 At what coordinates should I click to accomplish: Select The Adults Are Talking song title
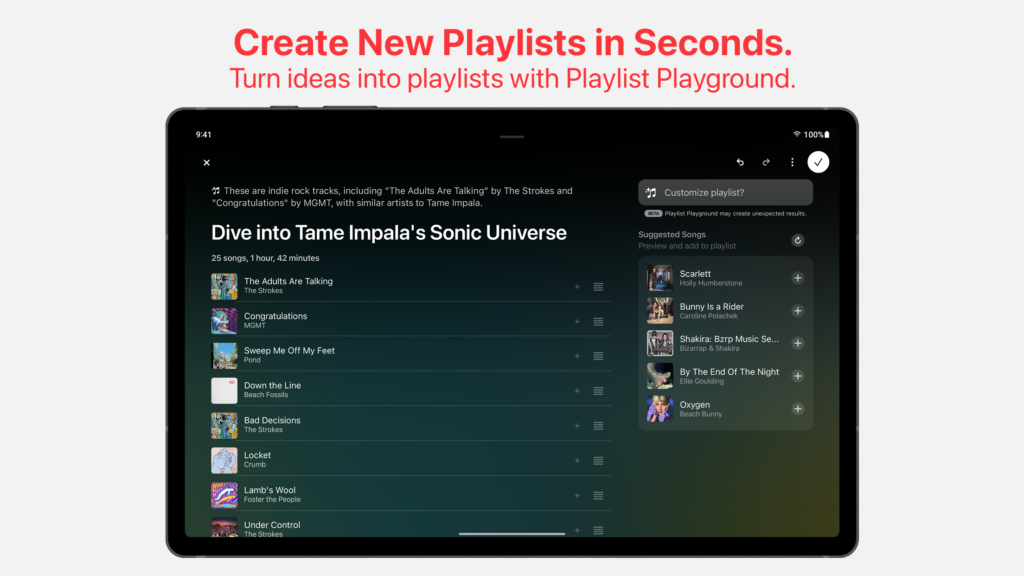[288, 281]
